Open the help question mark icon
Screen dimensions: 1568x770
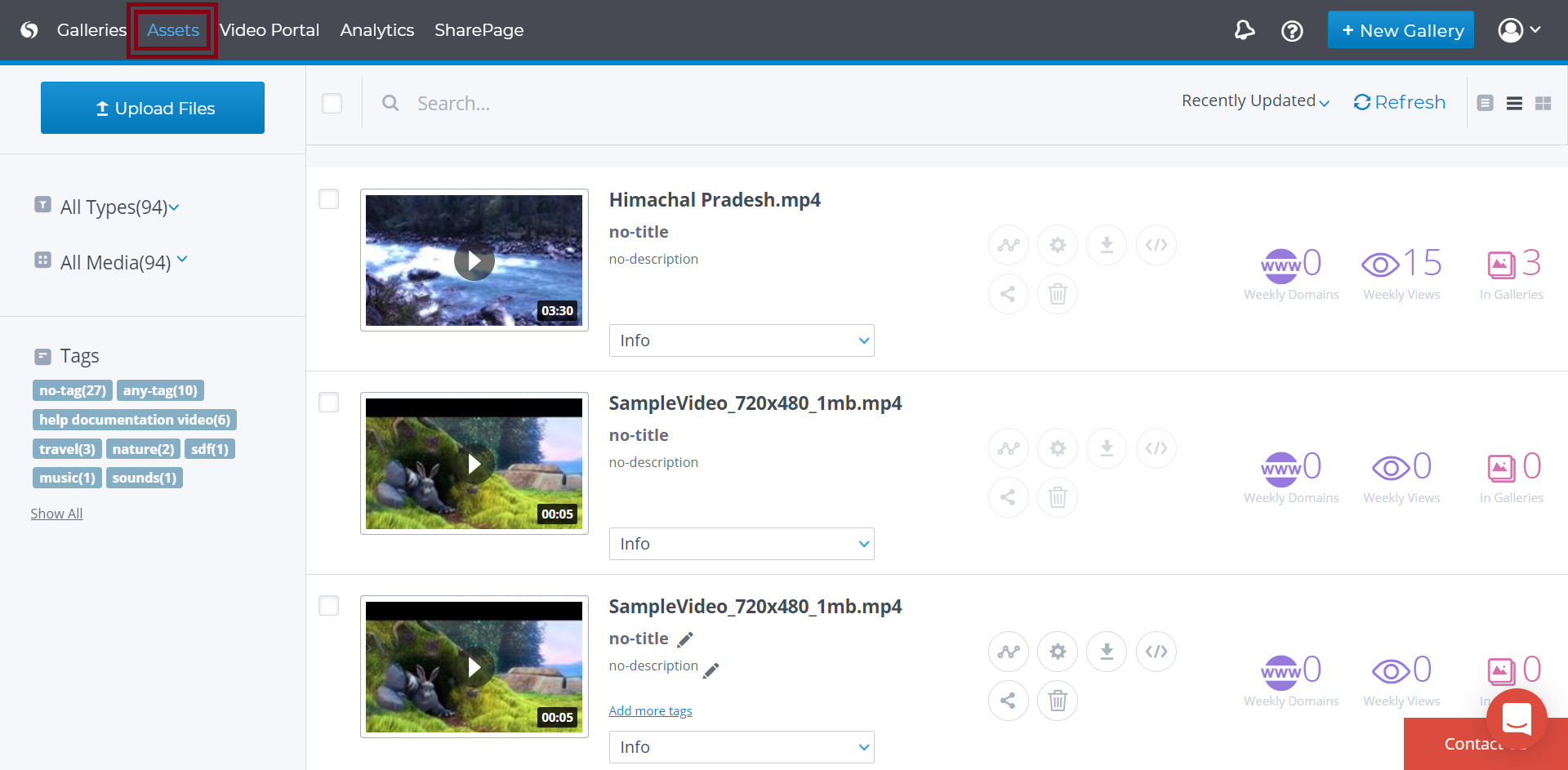(x=1292, y=31)
